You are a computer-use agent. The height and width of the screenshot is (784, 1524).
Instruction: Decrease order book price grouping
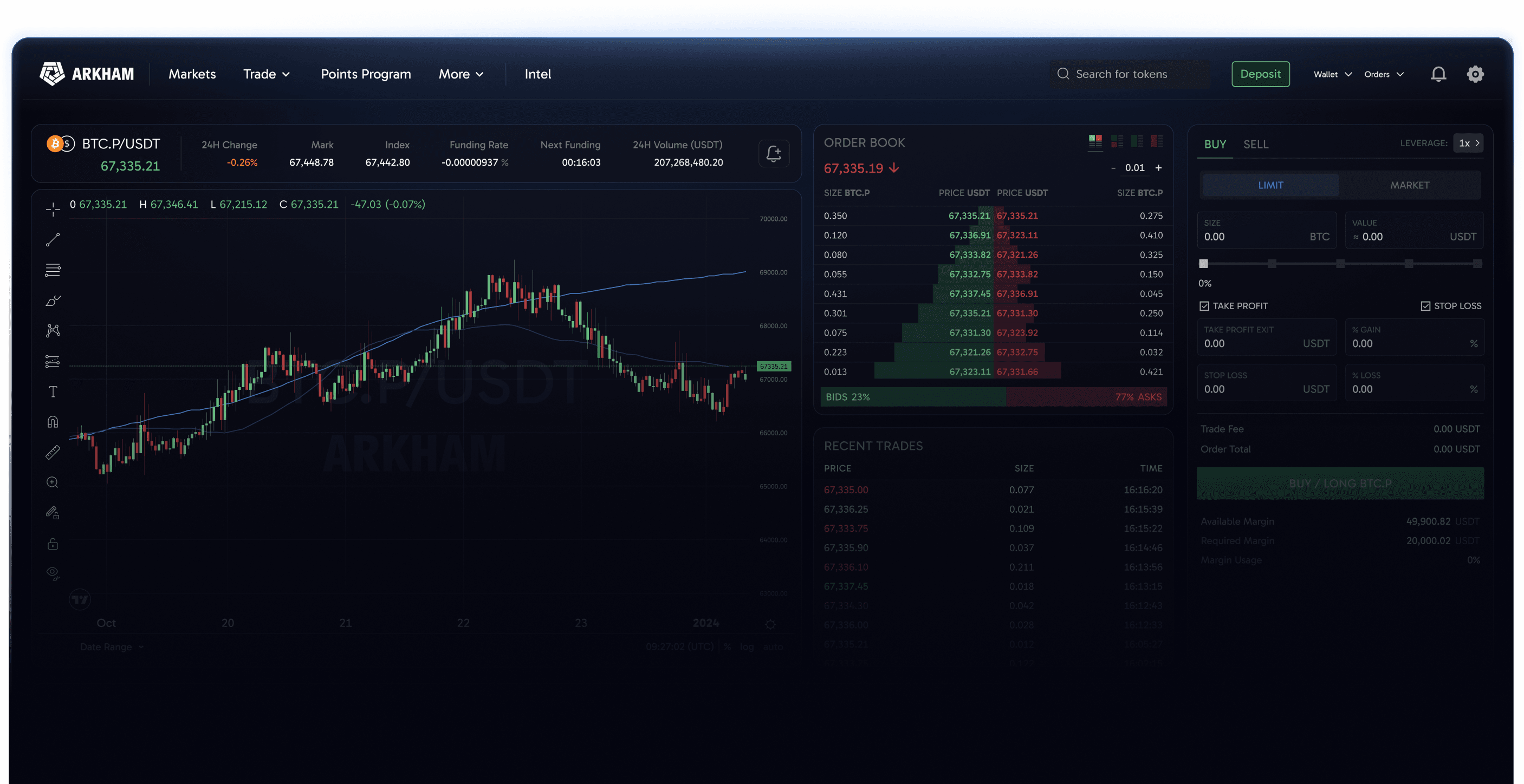1113,168
